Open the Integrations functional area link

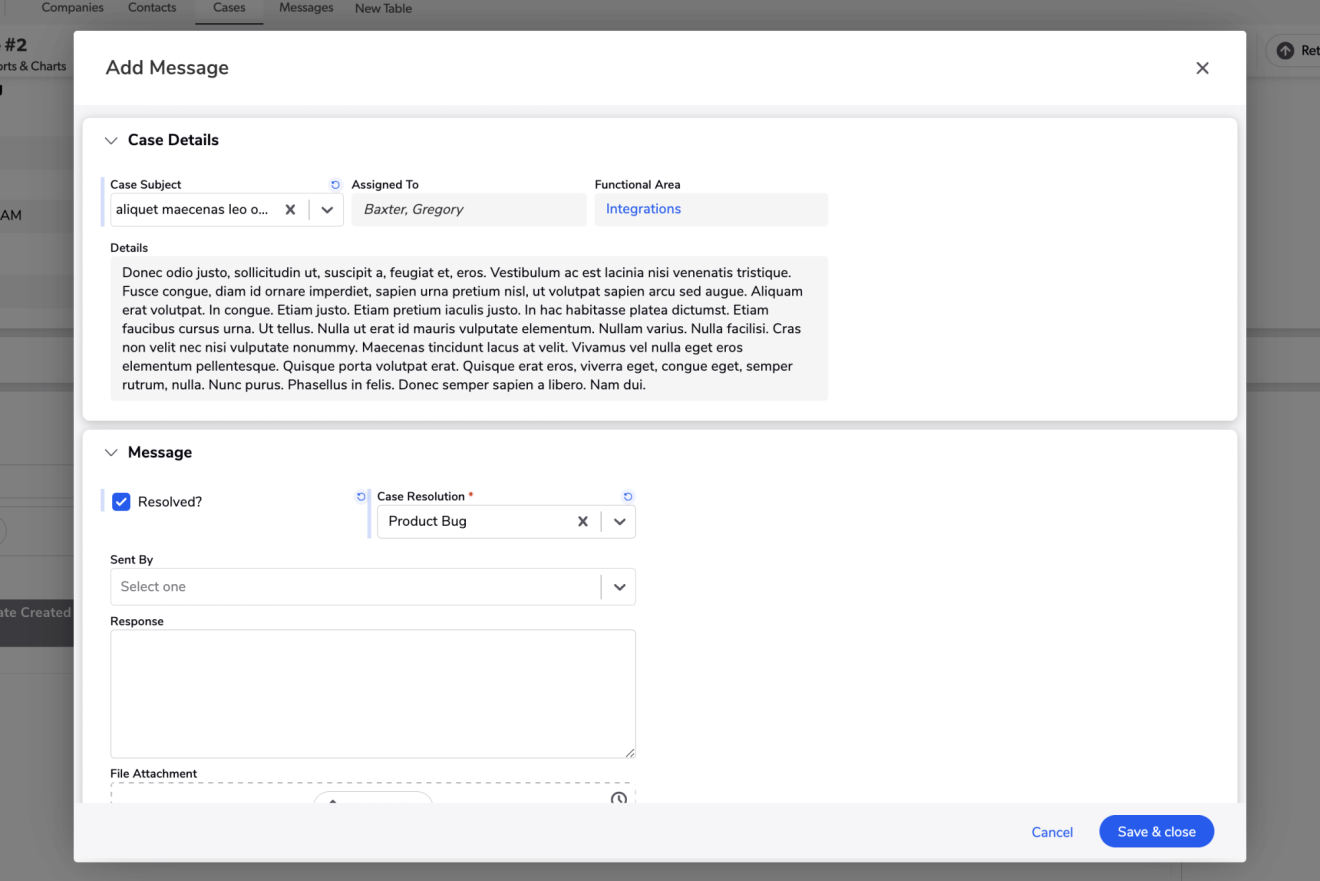[x=643, y=209]
